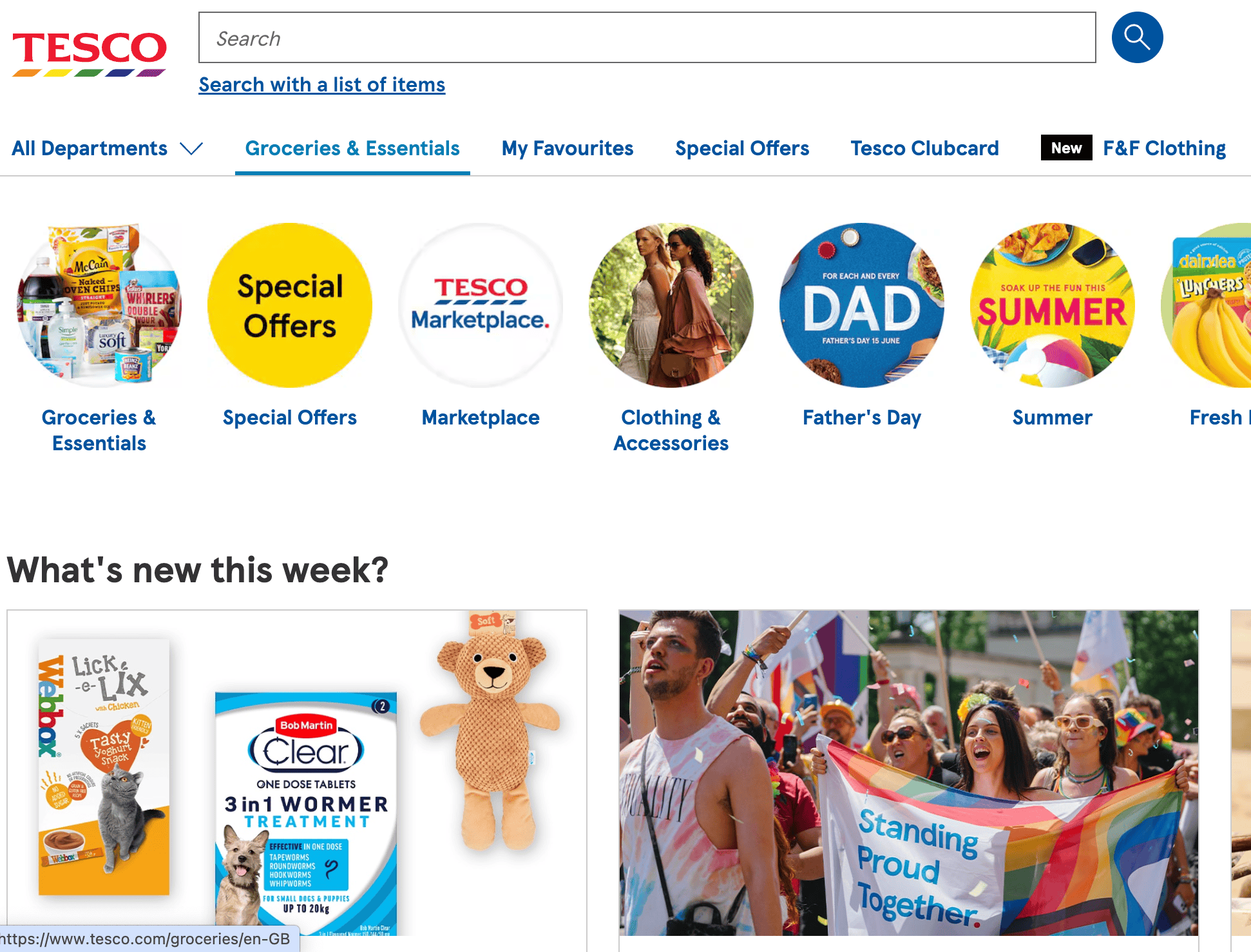
Task: Open the Groceries & Essentials product circle
Action: click(x=99, y=305)
